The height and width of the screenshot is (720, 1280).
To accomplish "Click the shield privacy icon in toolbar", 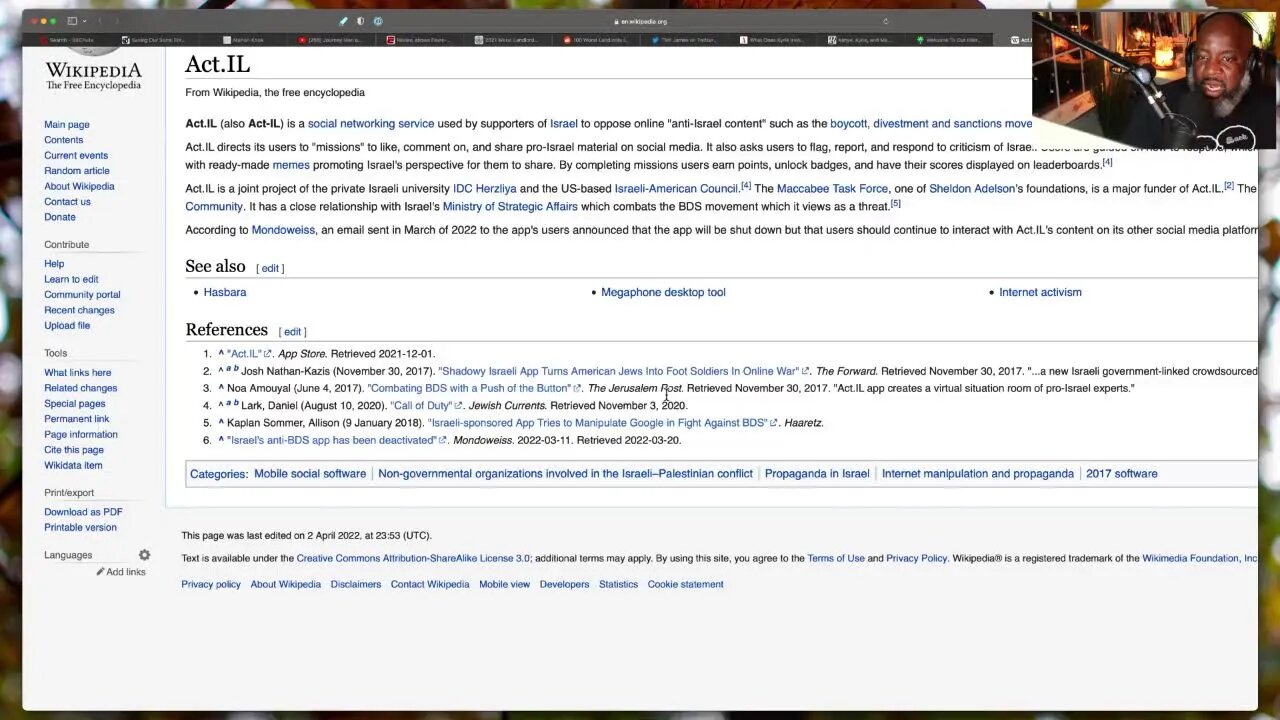I will point(360,21).
